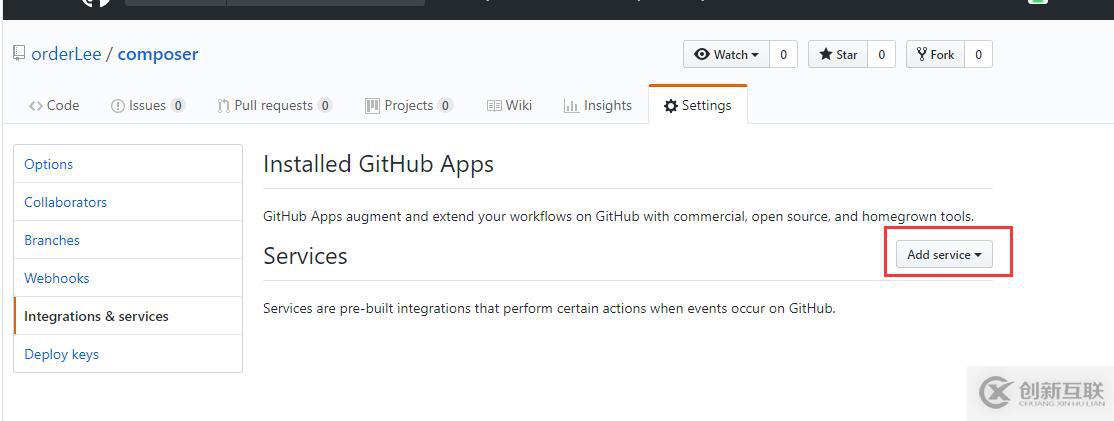Click the fork count next to Fork
The height and width of the screenshot is (421, 1114).
[978, 55]
